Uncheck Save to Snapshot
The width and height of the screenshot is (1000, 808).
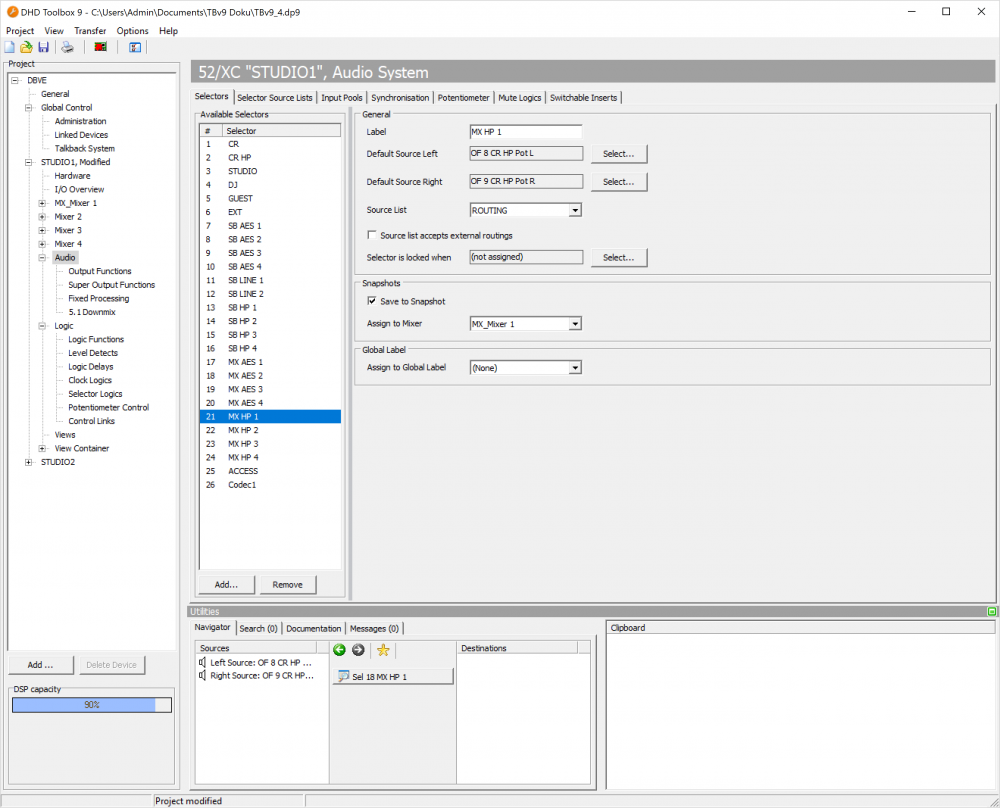(x=373, y=301)
